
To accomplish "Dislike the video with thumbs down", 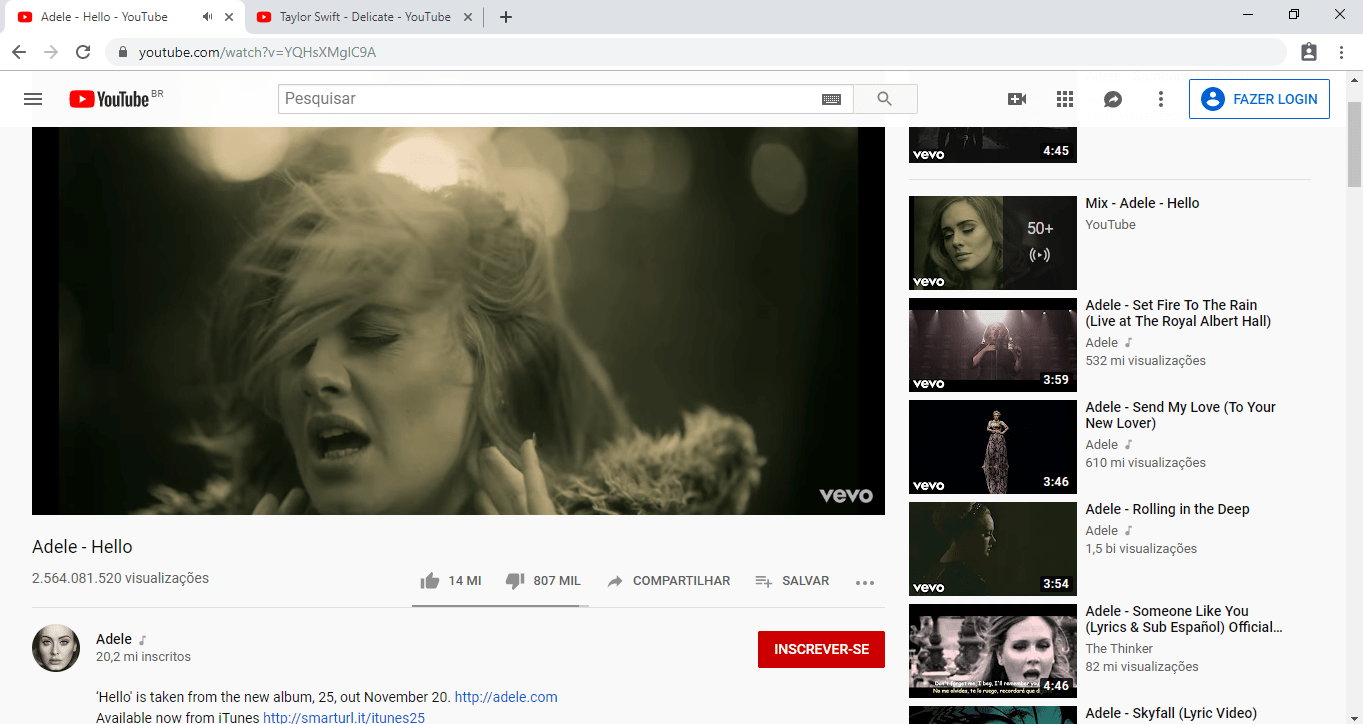I will pos(515,581).
